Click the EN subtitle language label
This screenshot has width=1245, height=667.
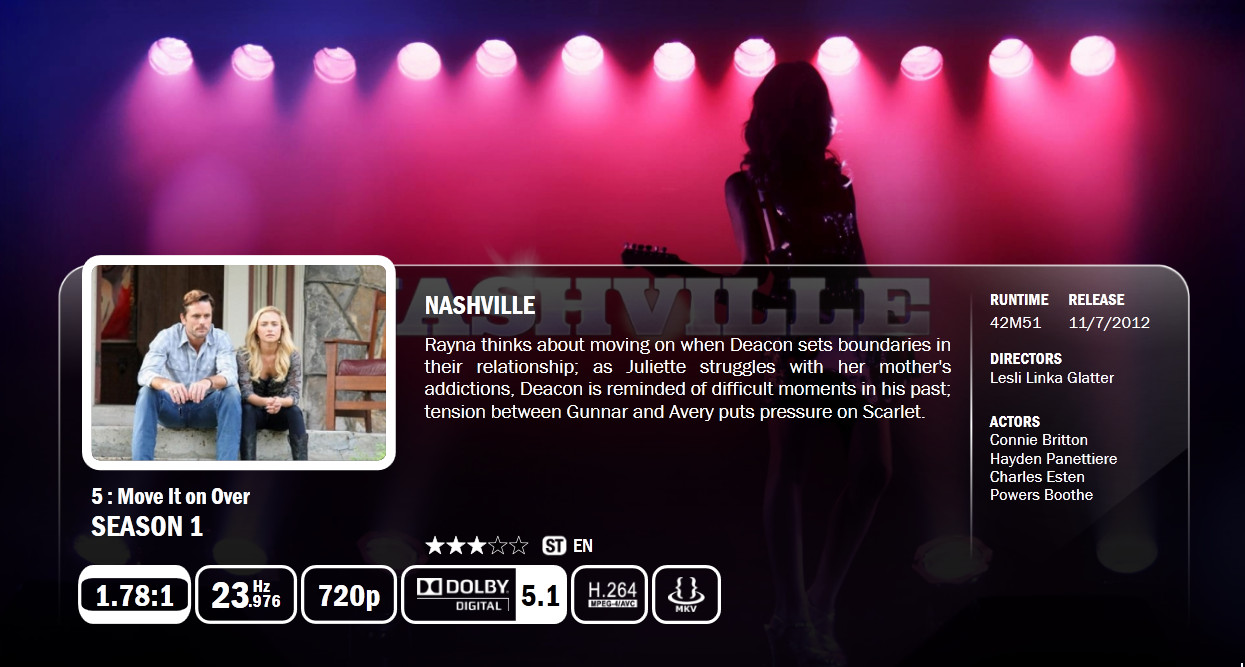(x=583, y=546)
